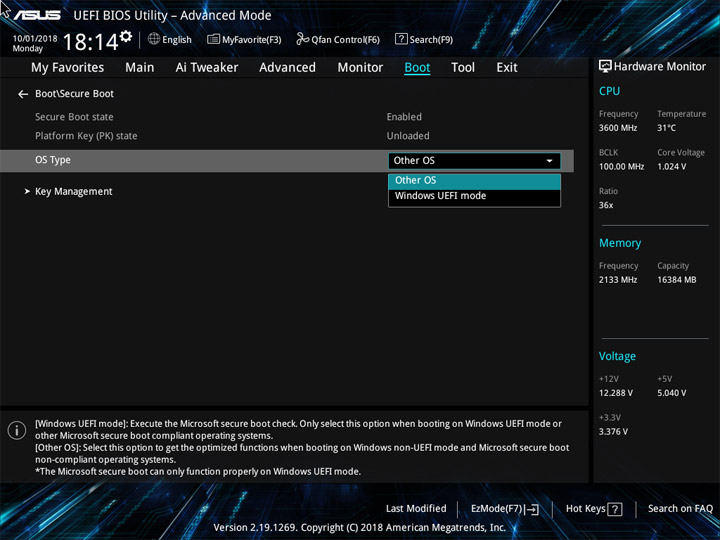The width and height of the screenshot is (720, 540).
Task: Choose Other OS from the dropdown list
Action: pos(474,180)
